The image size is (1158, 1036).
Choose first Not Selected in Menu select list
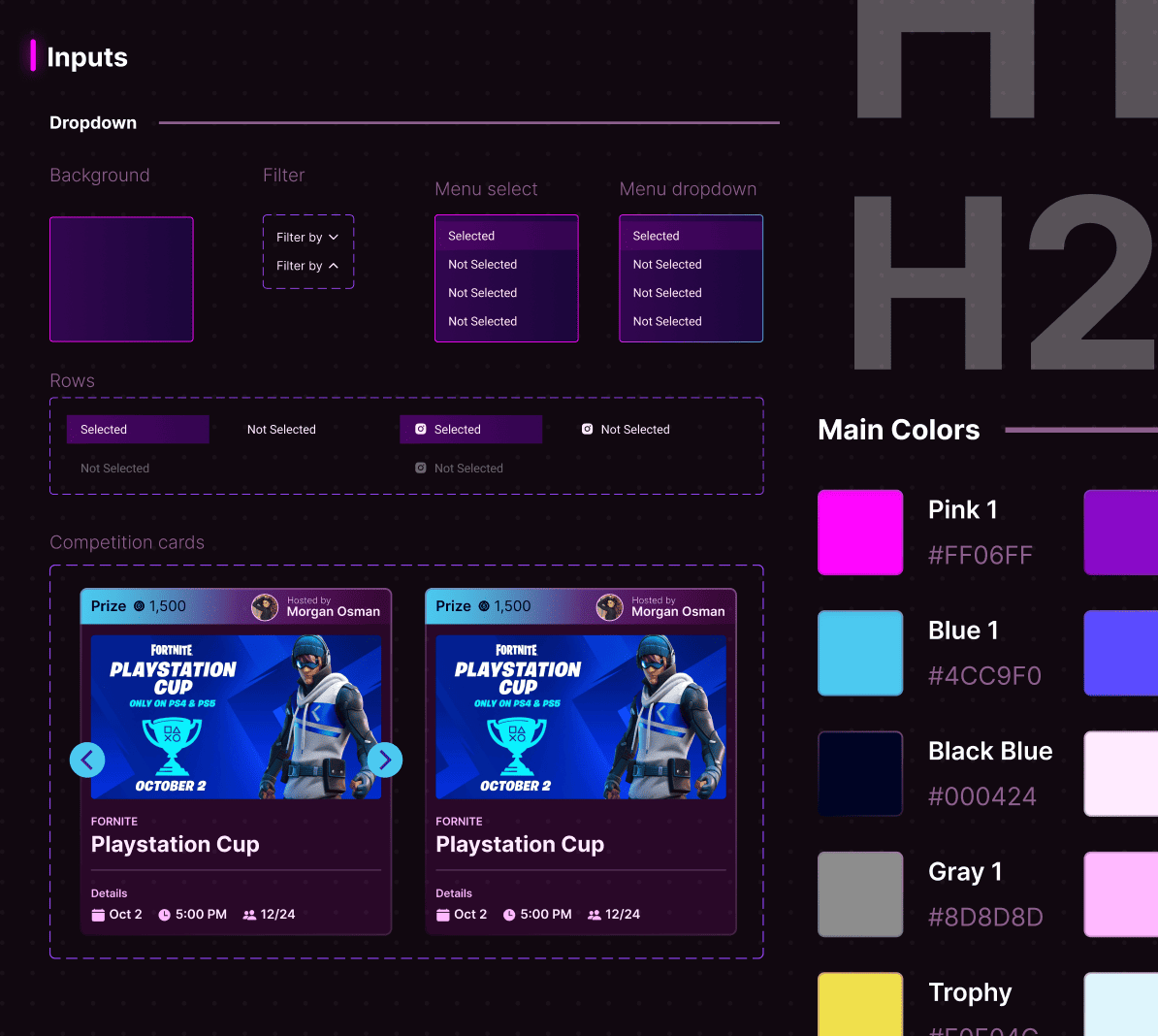pos(506,265)
